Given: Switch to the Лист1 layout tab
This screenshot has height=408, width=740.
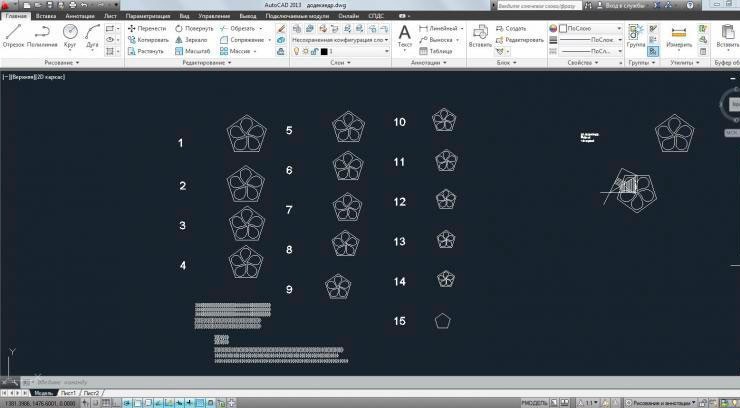Looking at the screenshot, I should 68,394.
